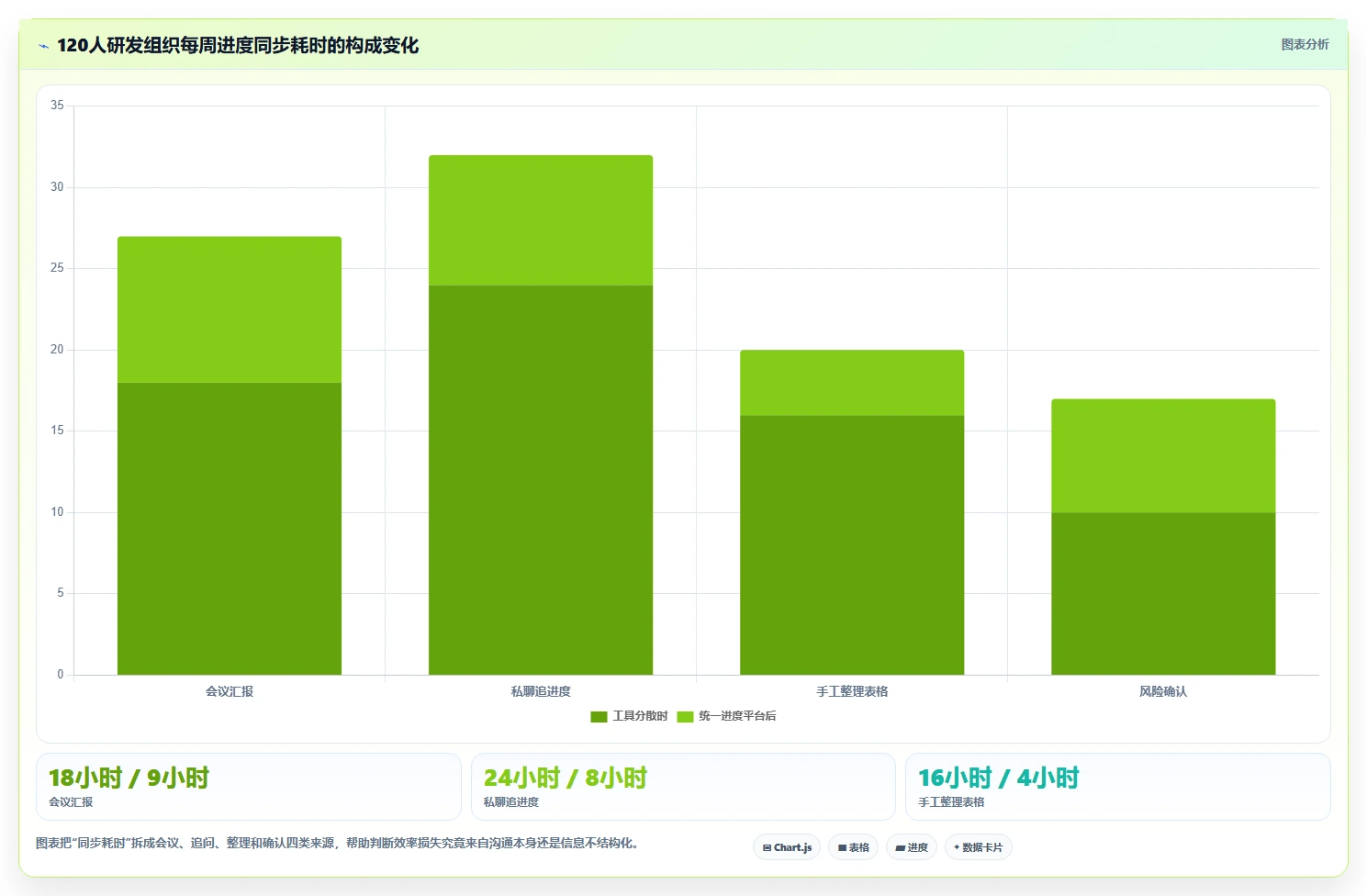Click the 会议汇报 x-axis label under the chart
Viewport: 1367px width, 896px height.
230,691
